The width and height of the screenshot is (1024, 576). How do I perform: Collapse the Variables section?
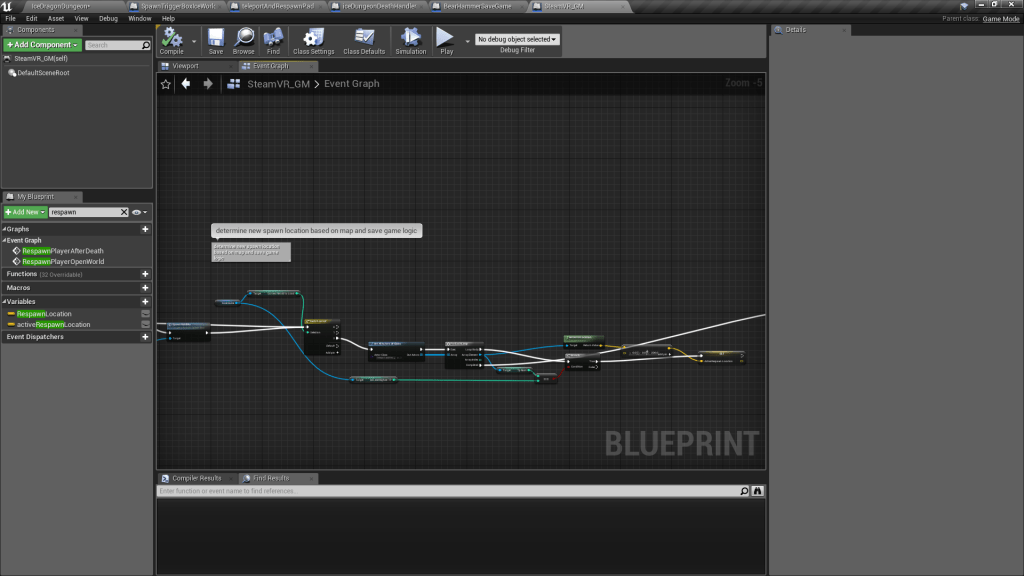(x=4, y=301)
